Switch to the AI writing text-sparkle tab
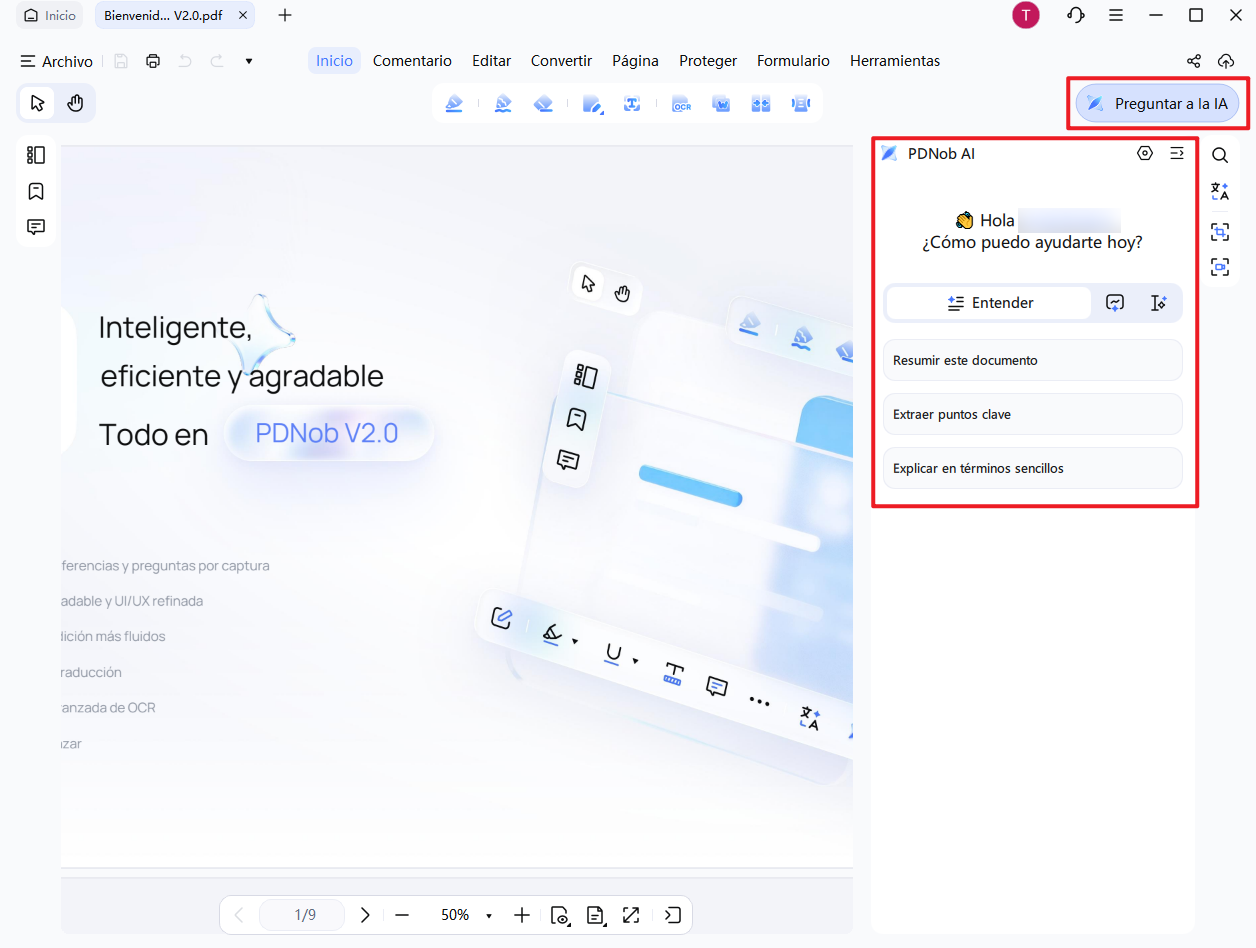The image size is (1256, 948). click(x=1159, y=303)
